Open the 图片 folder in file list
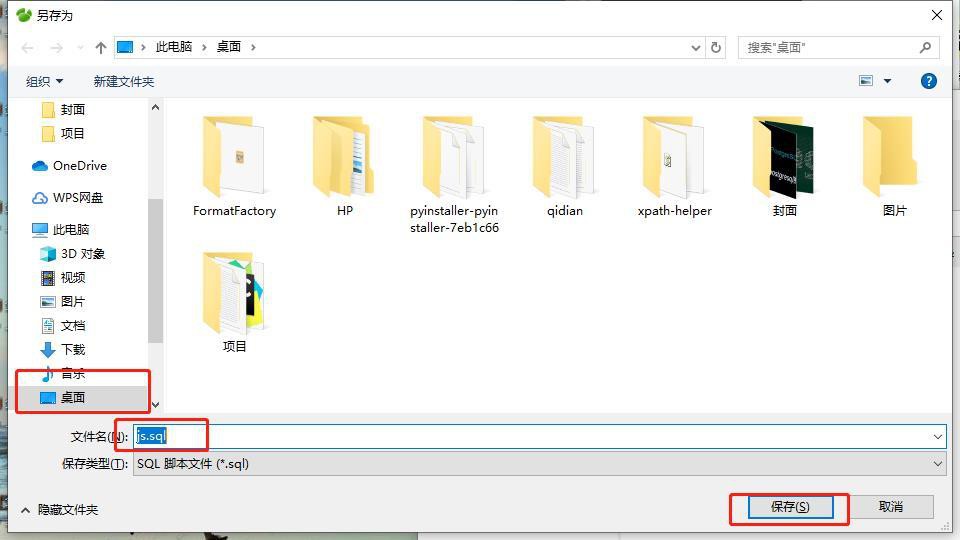 tap(894, 167)
